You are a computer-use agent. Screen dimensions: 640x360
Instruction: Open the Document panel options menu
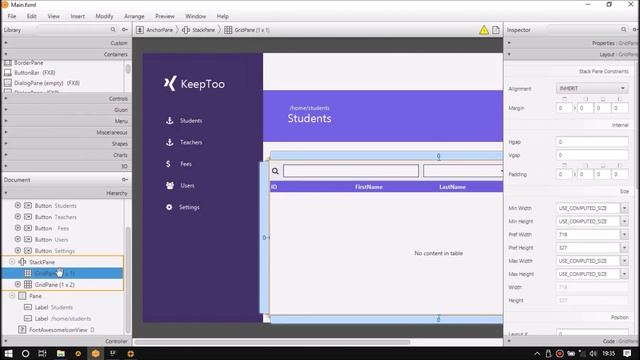point(125,180)
